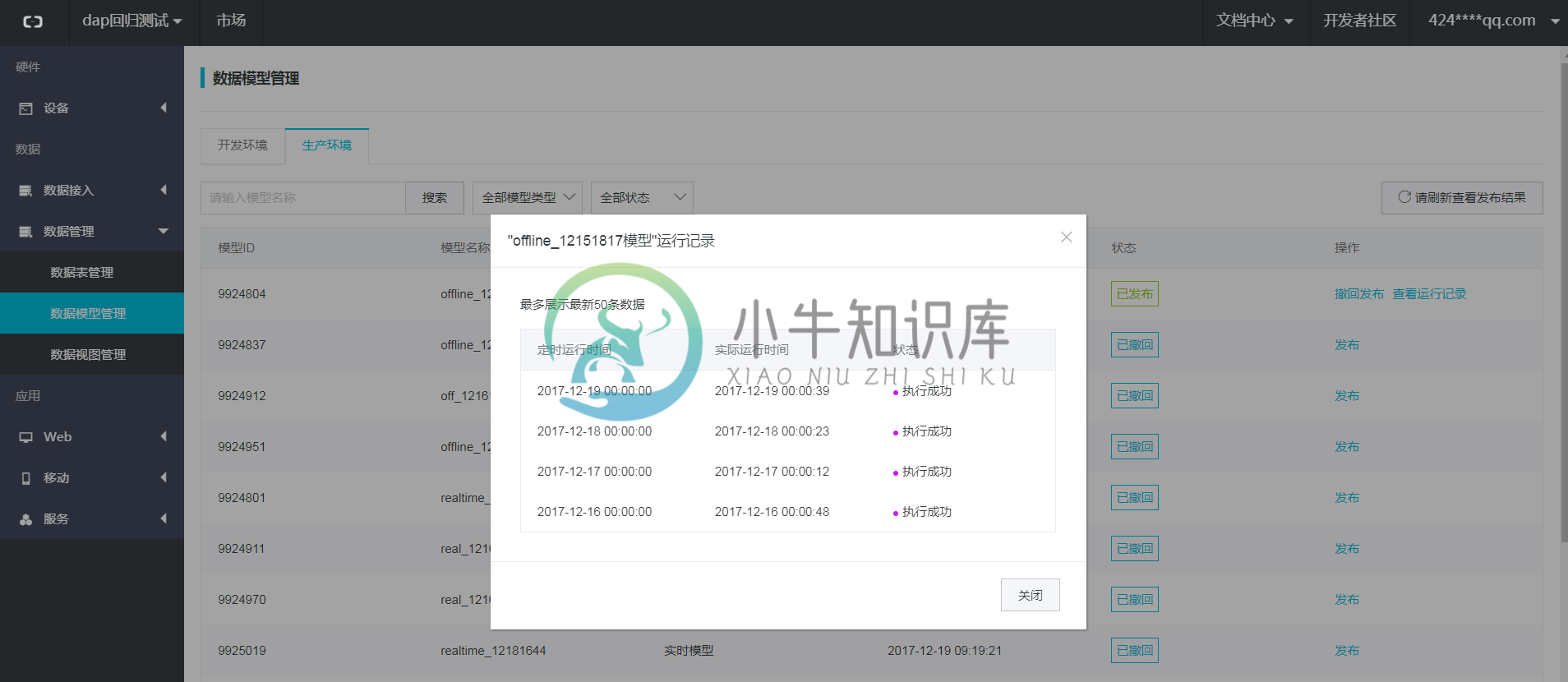Expand the 数据接入 sidebar arrow

click(164, 190)
